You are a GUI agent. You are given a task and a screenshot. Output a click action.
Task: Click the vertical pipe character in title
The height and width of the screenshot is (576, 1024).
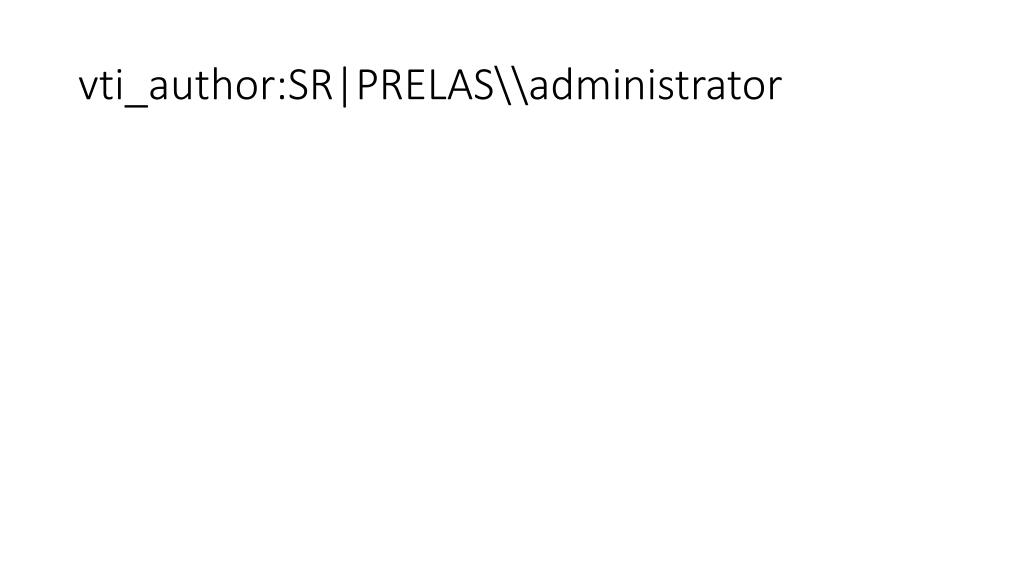pyautogui.click(x=345, y=86)
